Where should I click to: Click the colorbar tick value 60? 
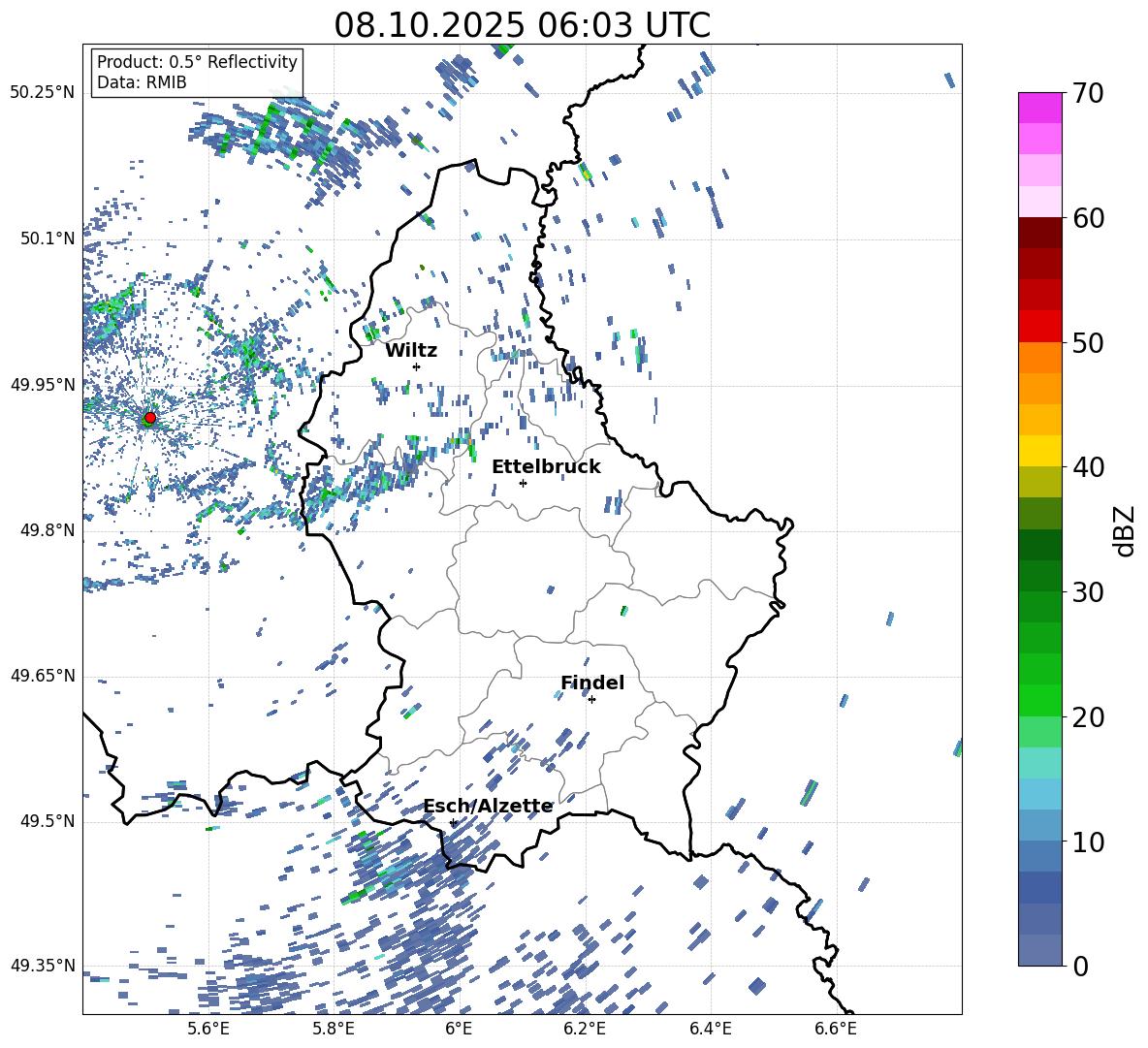pos(1088,218)
